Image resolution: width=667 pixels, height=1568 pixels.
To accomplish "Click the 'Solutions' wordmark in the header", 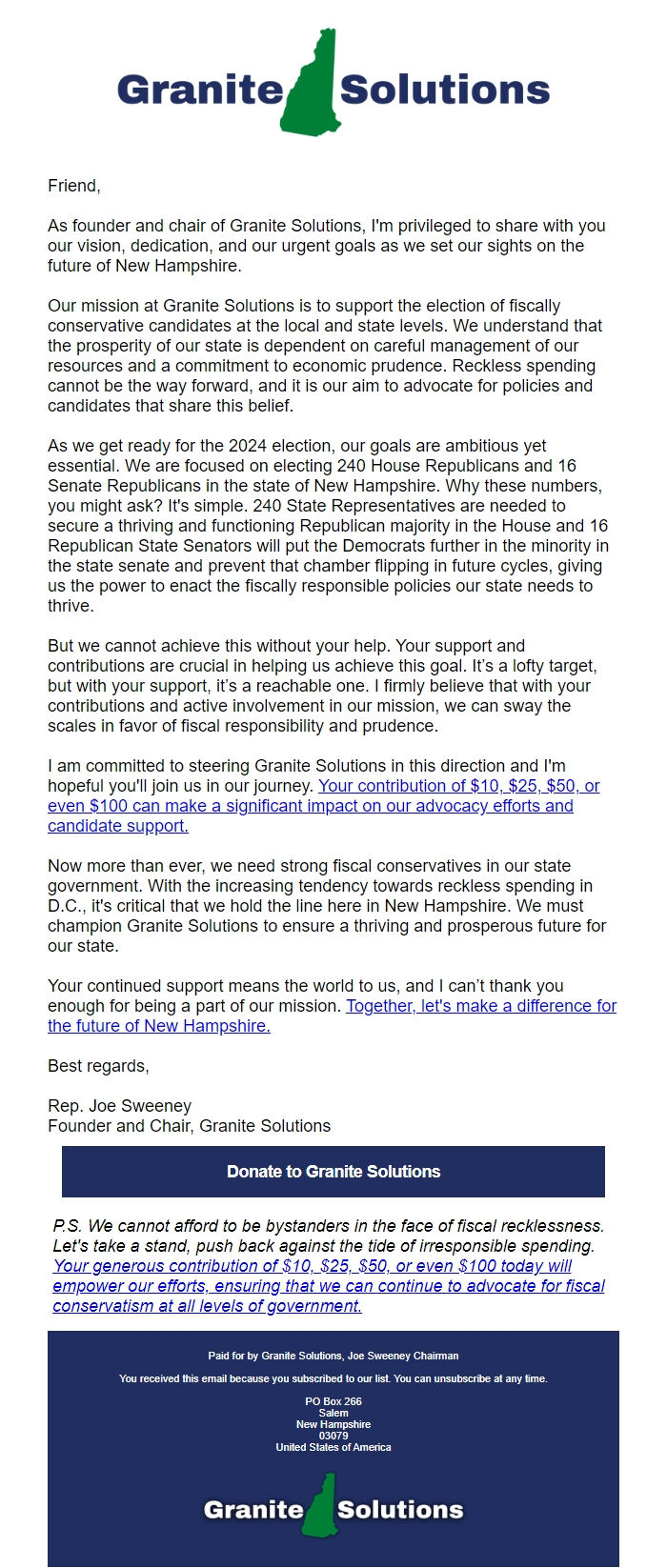I will coord(449,89).
